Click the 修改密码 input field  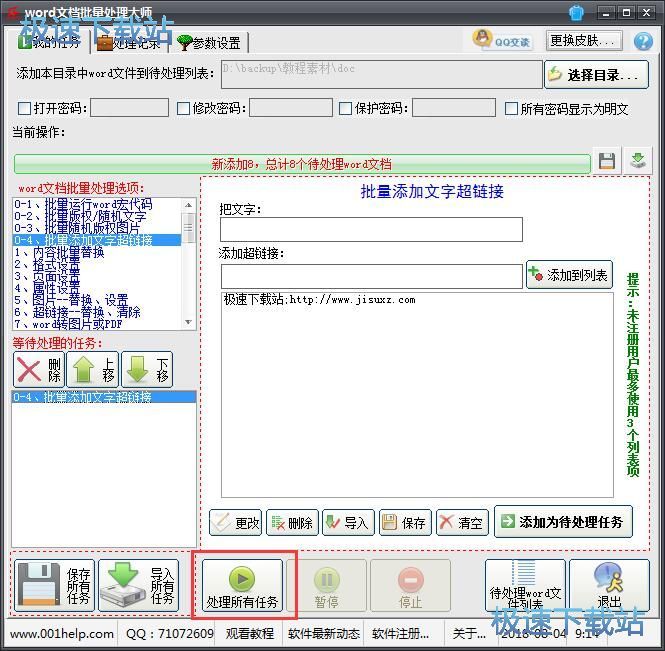[x=291, y=108]
